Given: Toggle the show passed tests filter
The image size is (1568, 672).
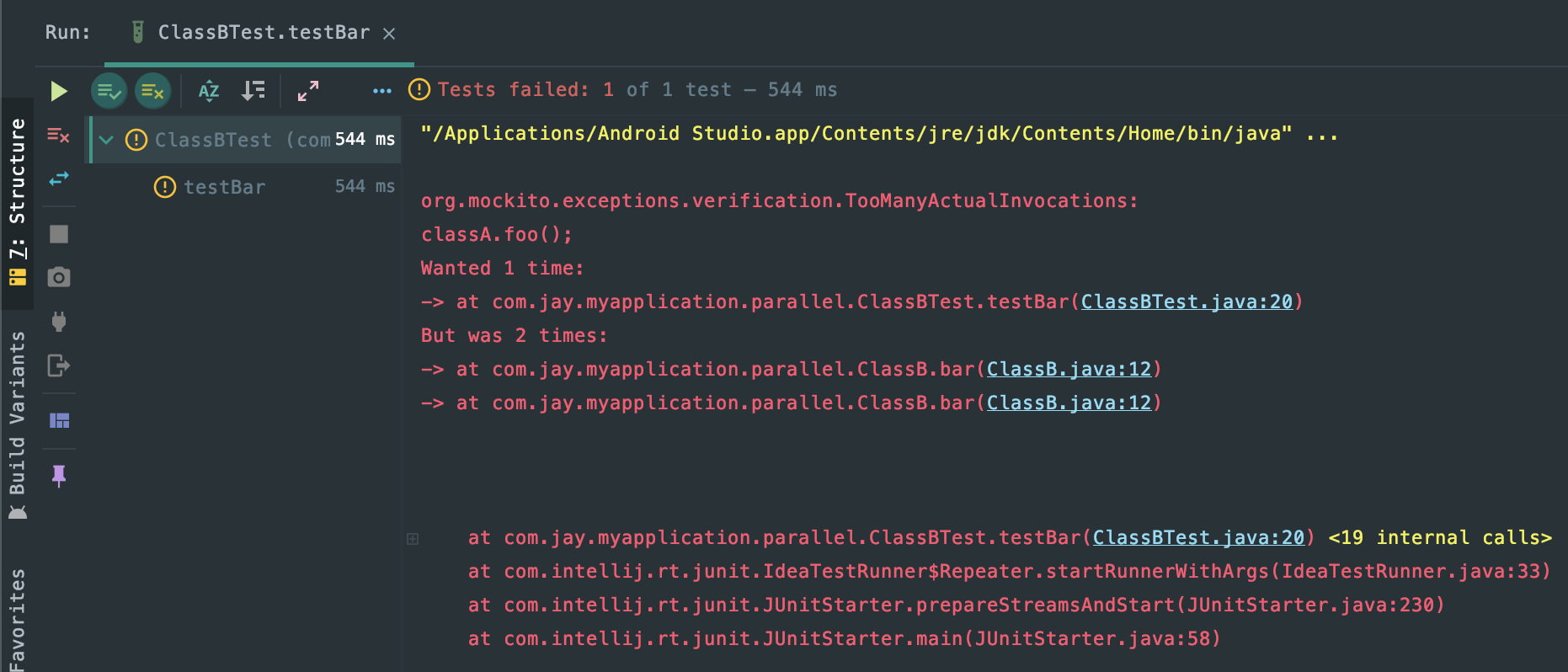Looking at the screenshot, I should [109, 91].
